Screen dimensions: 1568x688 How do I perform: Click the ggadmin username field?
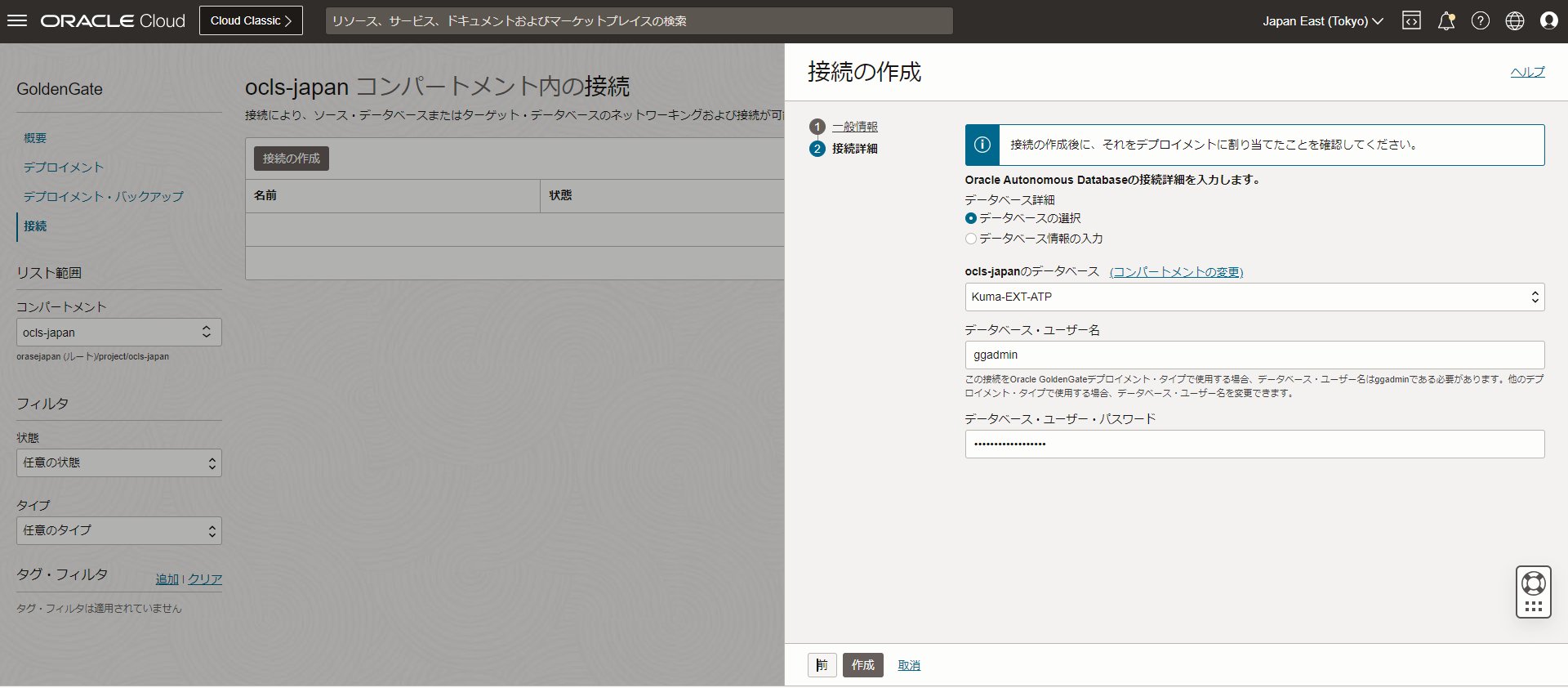1254,355
